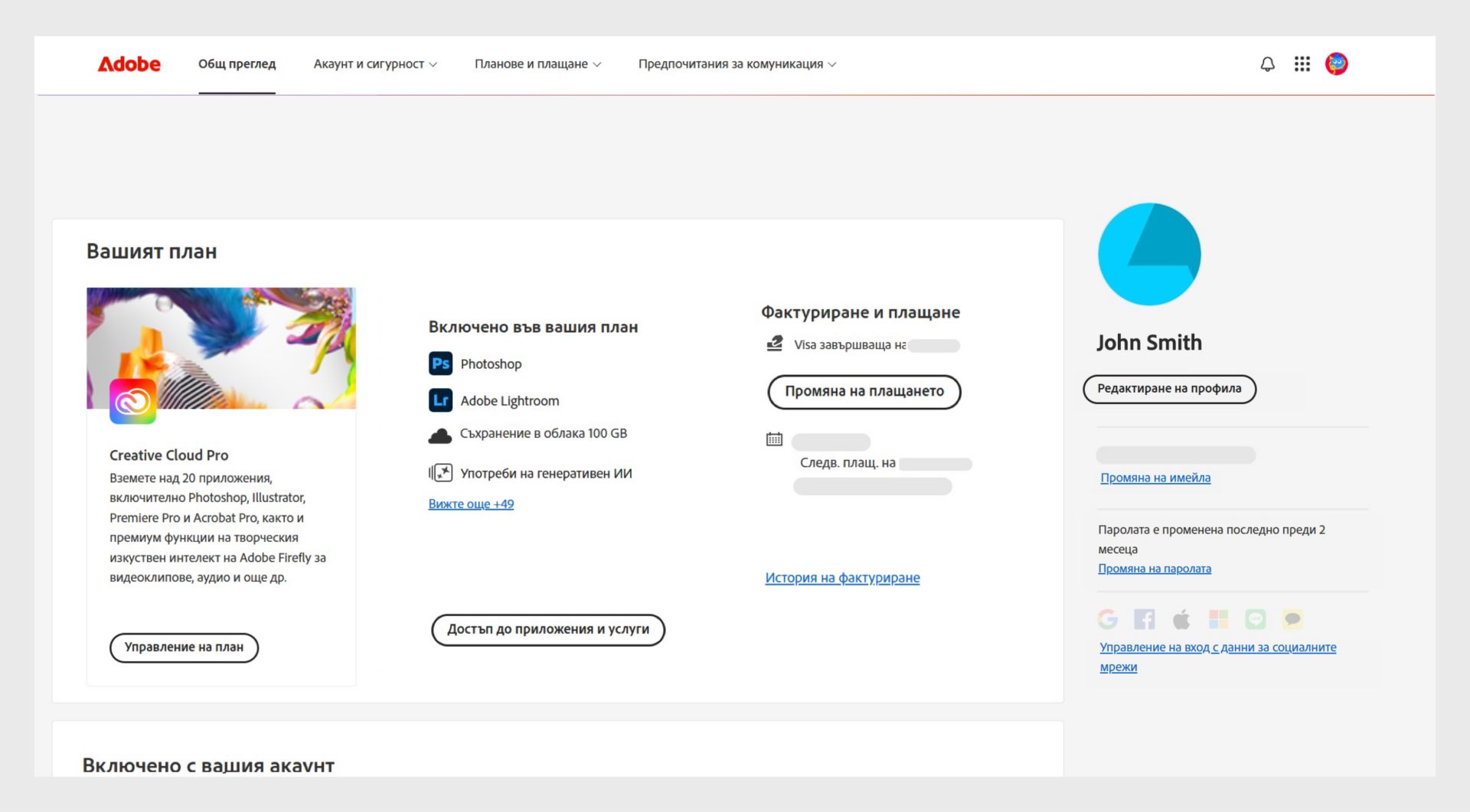This screenshot has height=812, width=1470.
Task: Select the Apple sign-in icon
Action: (1181, 619)
